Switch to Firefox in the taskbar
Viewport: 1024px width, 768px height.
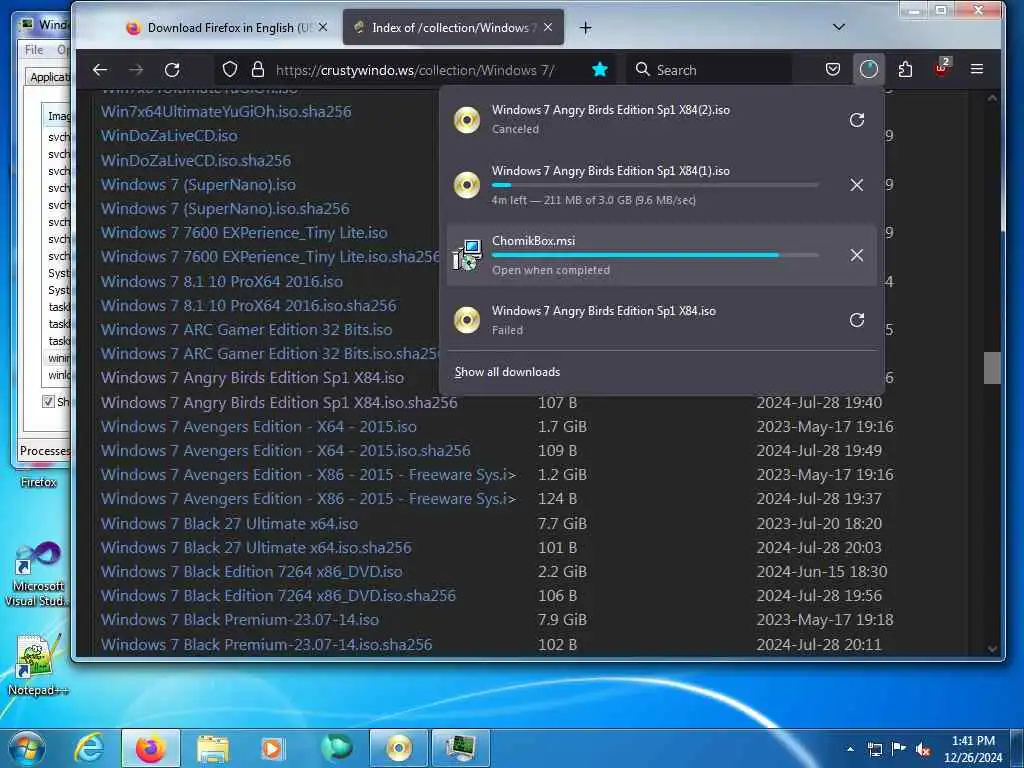(150, 748)
